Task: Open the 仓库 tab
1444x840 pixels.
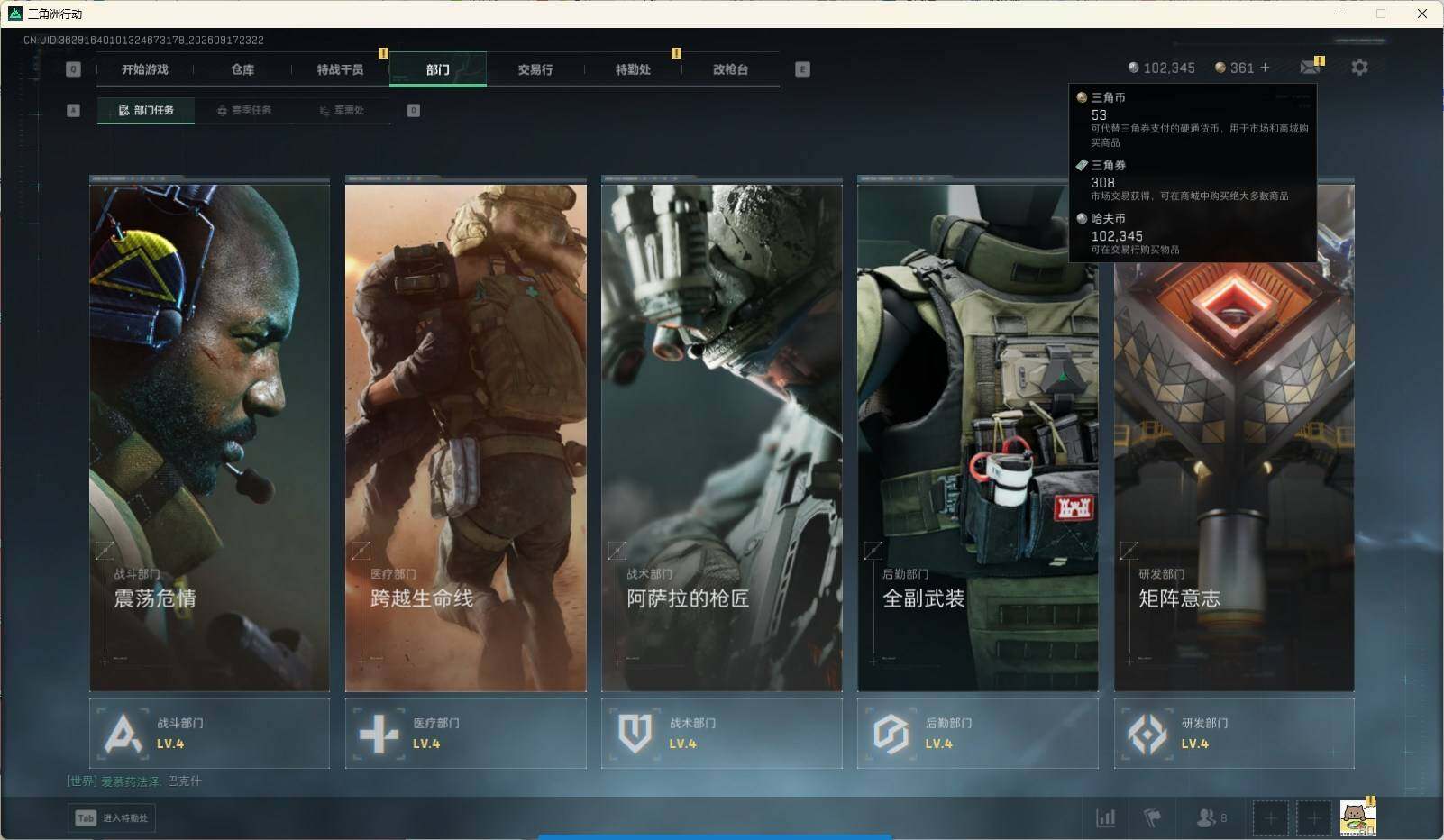Action: pos(242,69)
